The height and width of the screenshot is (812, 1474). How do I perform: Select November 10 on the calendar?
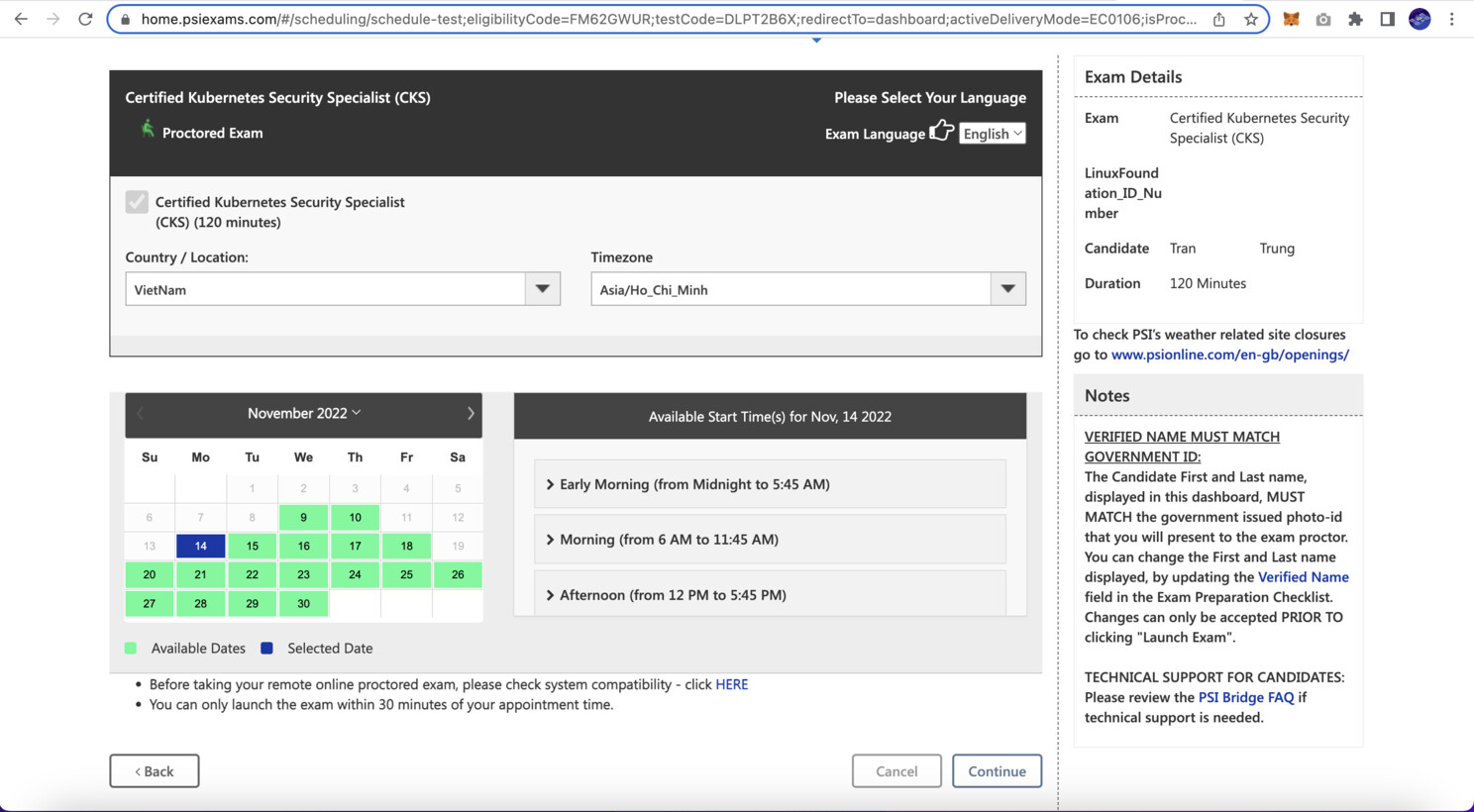(x=355, y=517)
